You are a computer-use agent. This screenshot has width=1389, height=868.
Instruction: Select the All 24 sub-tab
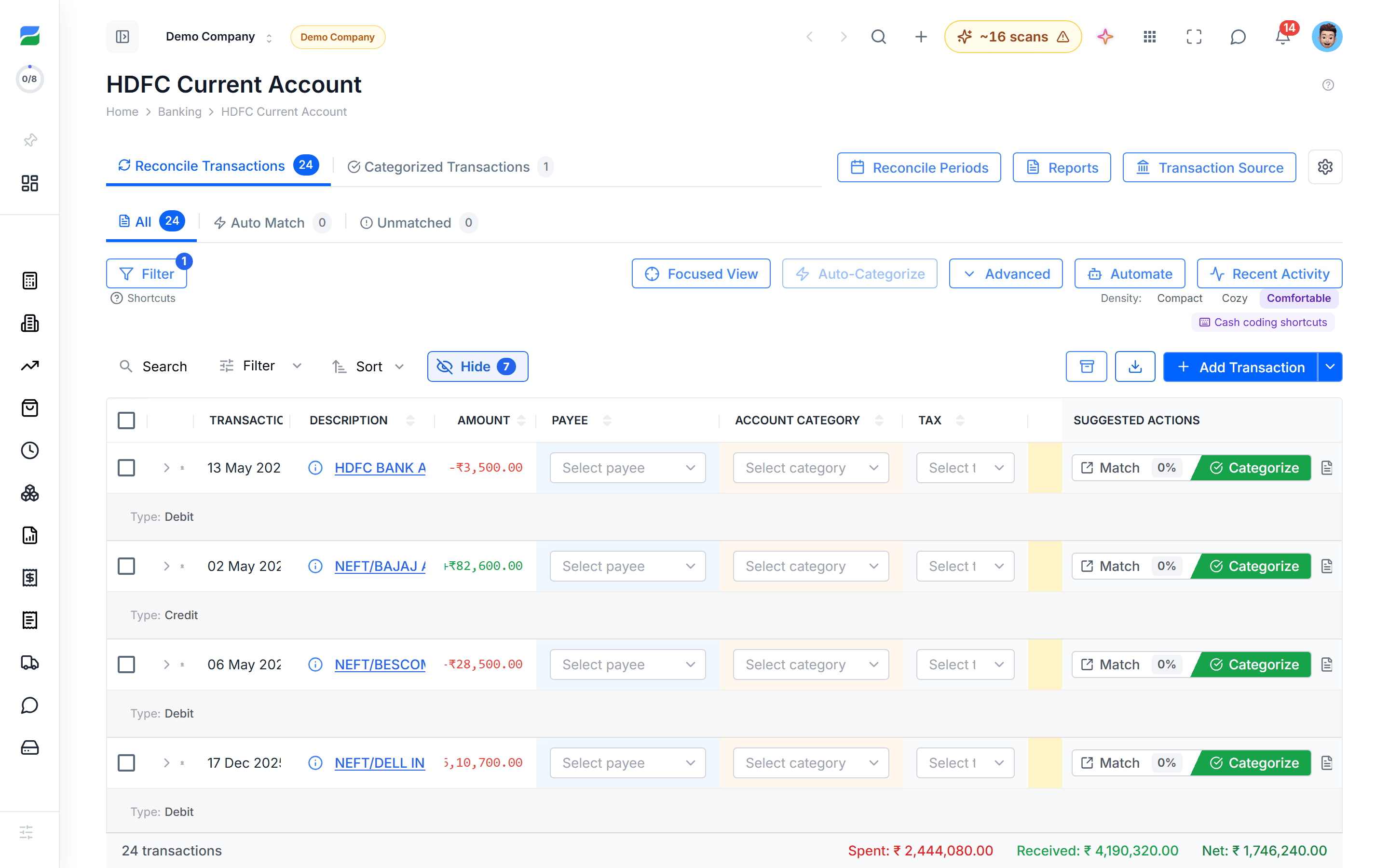(151, 222)
